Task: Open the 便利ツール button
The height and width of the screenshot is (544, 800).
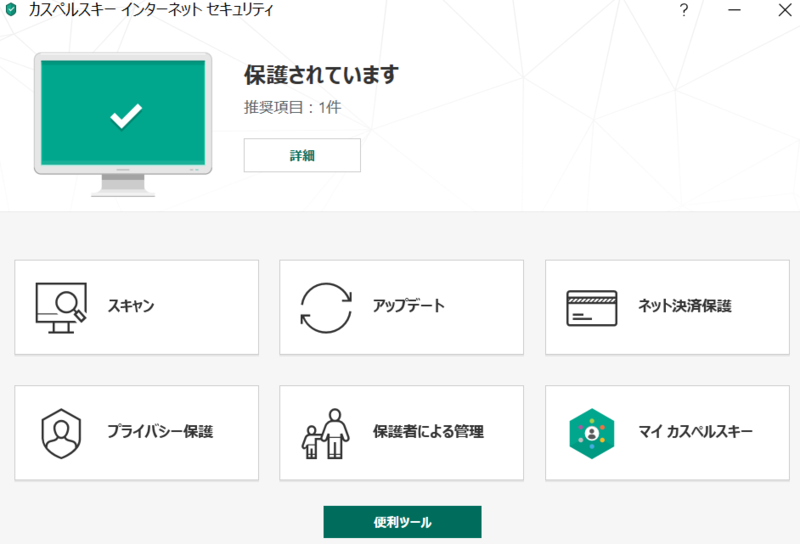Action: pos(403,522)
